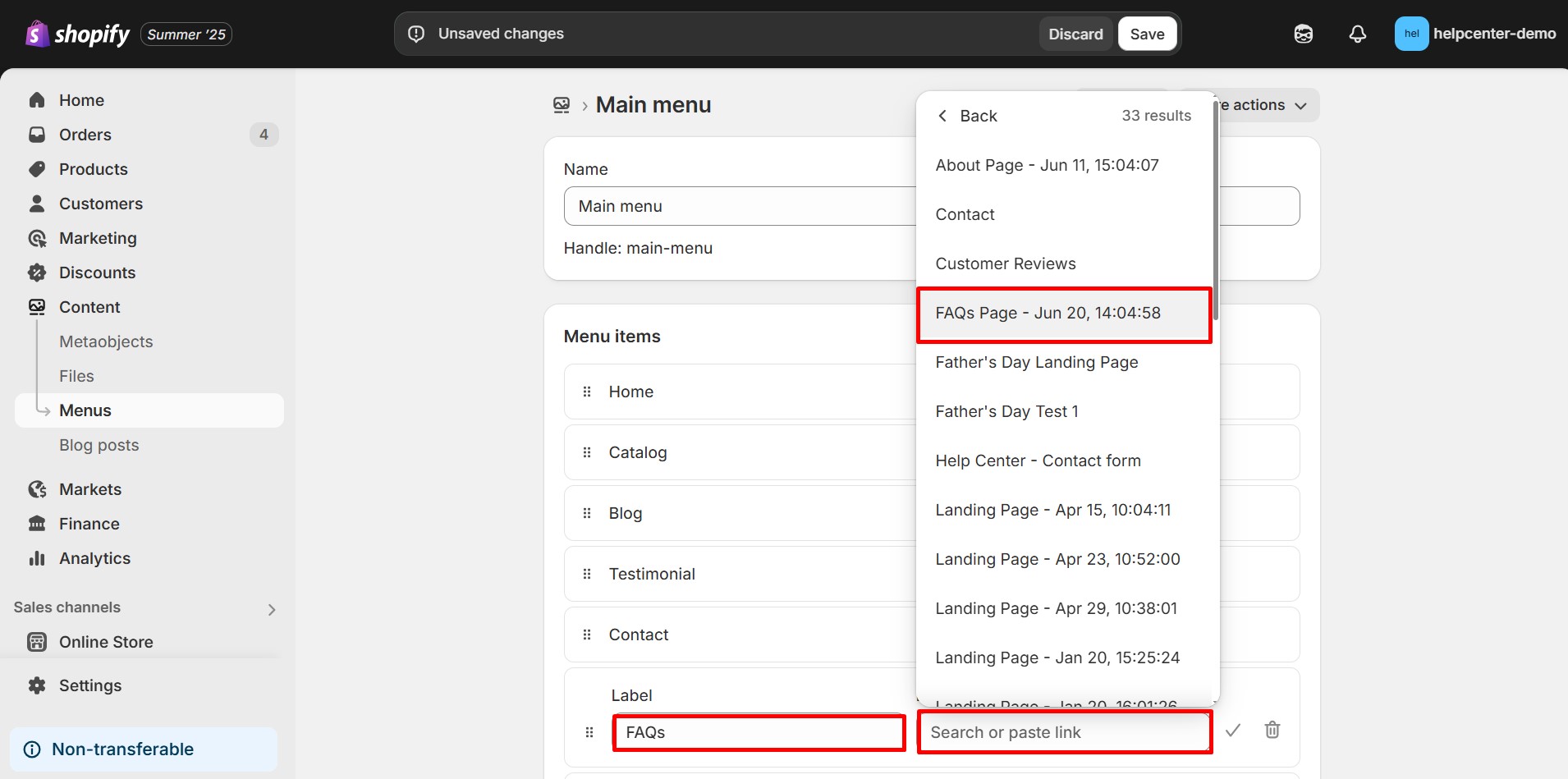Open the Sidekick assistant icon
The image size is (1568, 779).
(x=1303, y=34)
